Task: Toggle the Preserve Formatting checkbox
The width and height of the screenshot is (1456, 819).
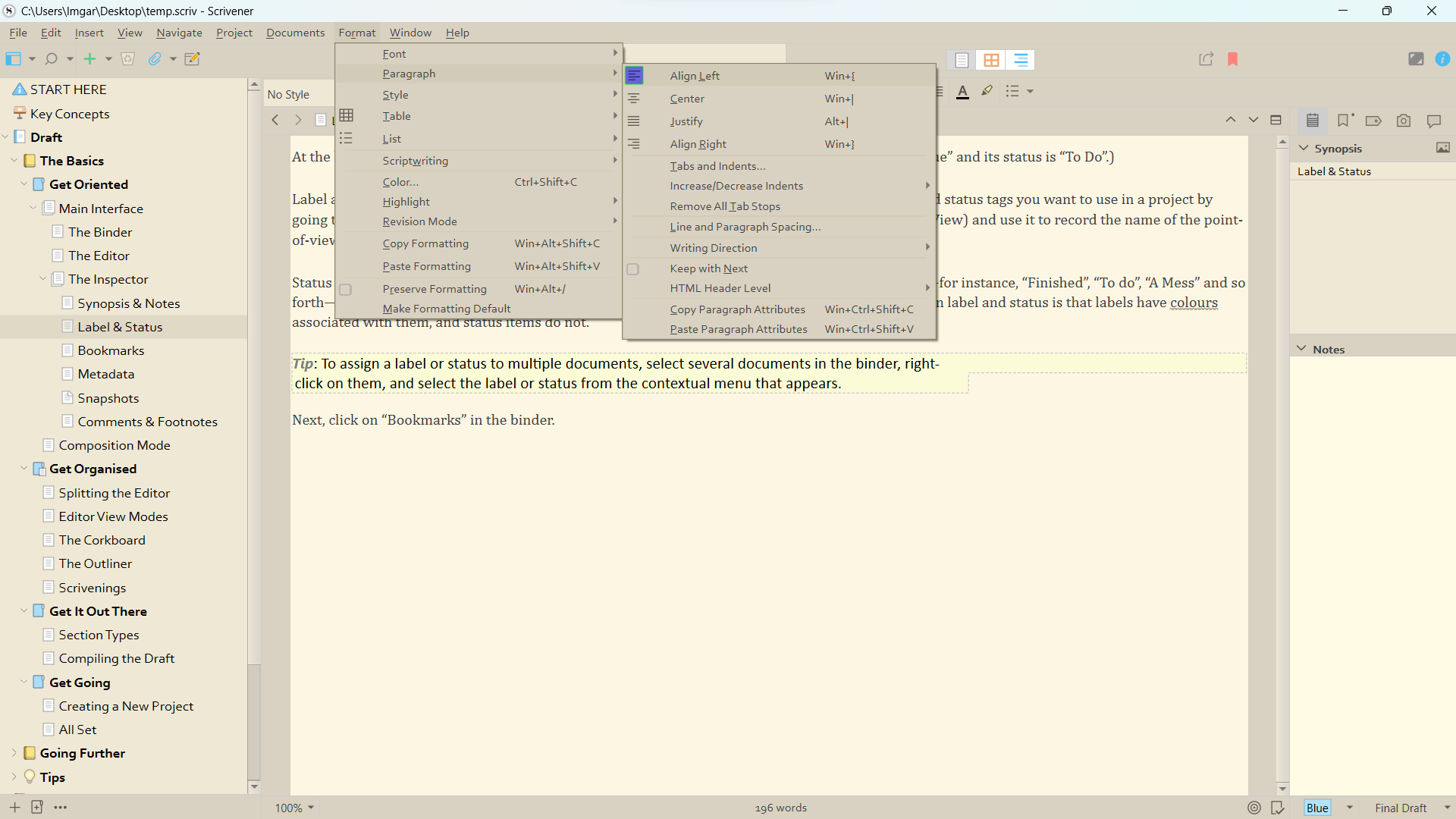Action: click(x=346, y=290)
